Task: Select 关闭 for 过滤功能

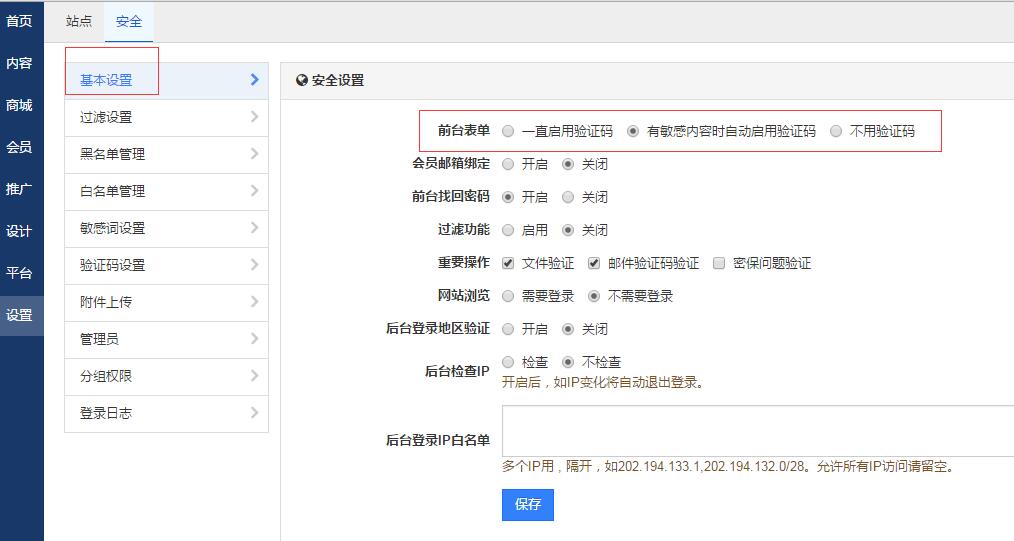Action: [568, 230]
